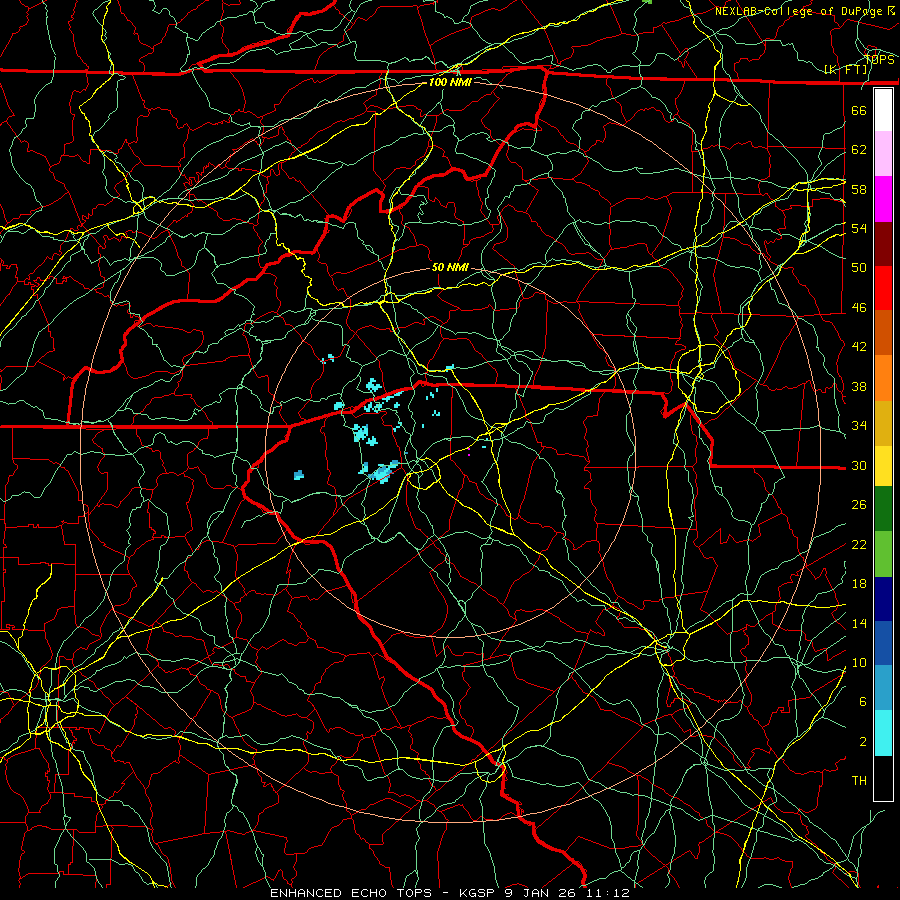Click the 2 value on the scale

click(x=863, y=742)
